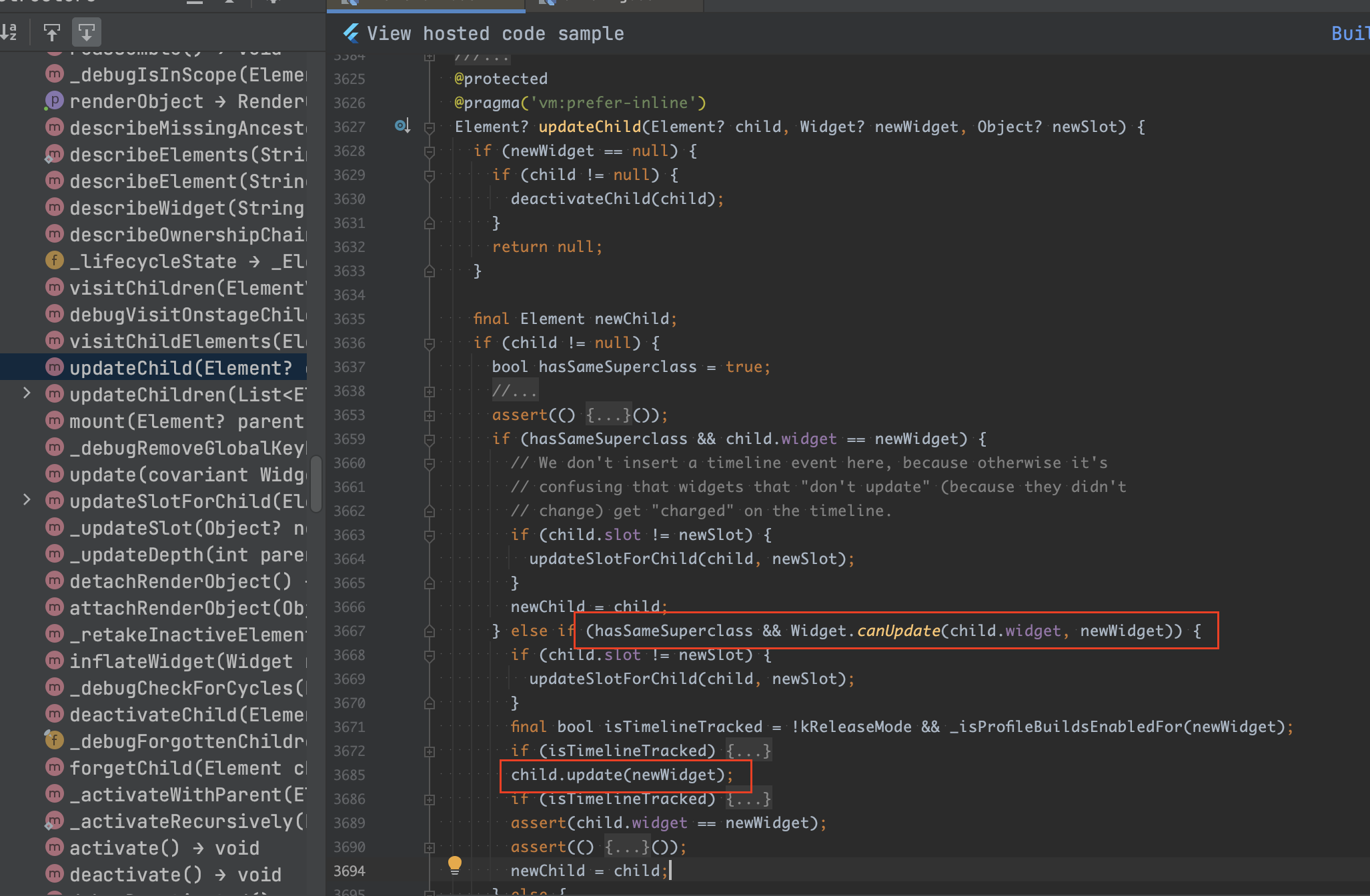Click the partially visible Build link at top right

[1350, 33]
